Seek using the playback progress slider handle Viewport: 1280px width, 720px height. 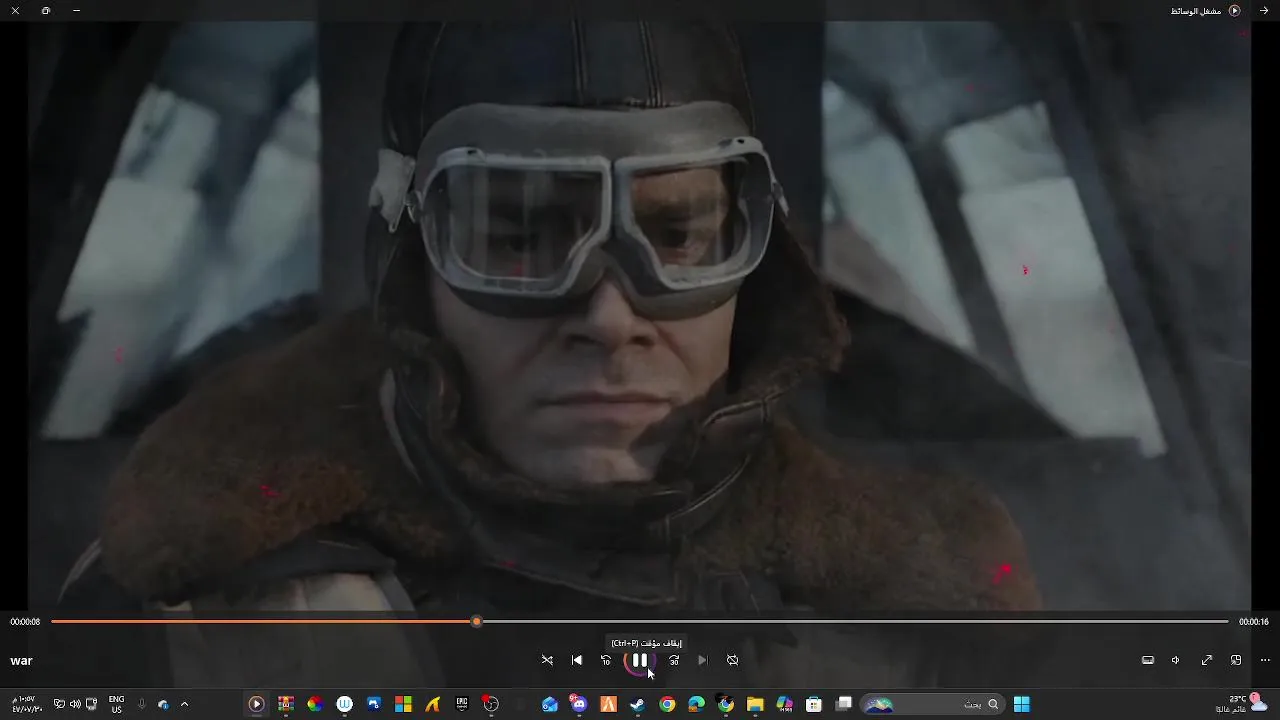tap(477, 622)
